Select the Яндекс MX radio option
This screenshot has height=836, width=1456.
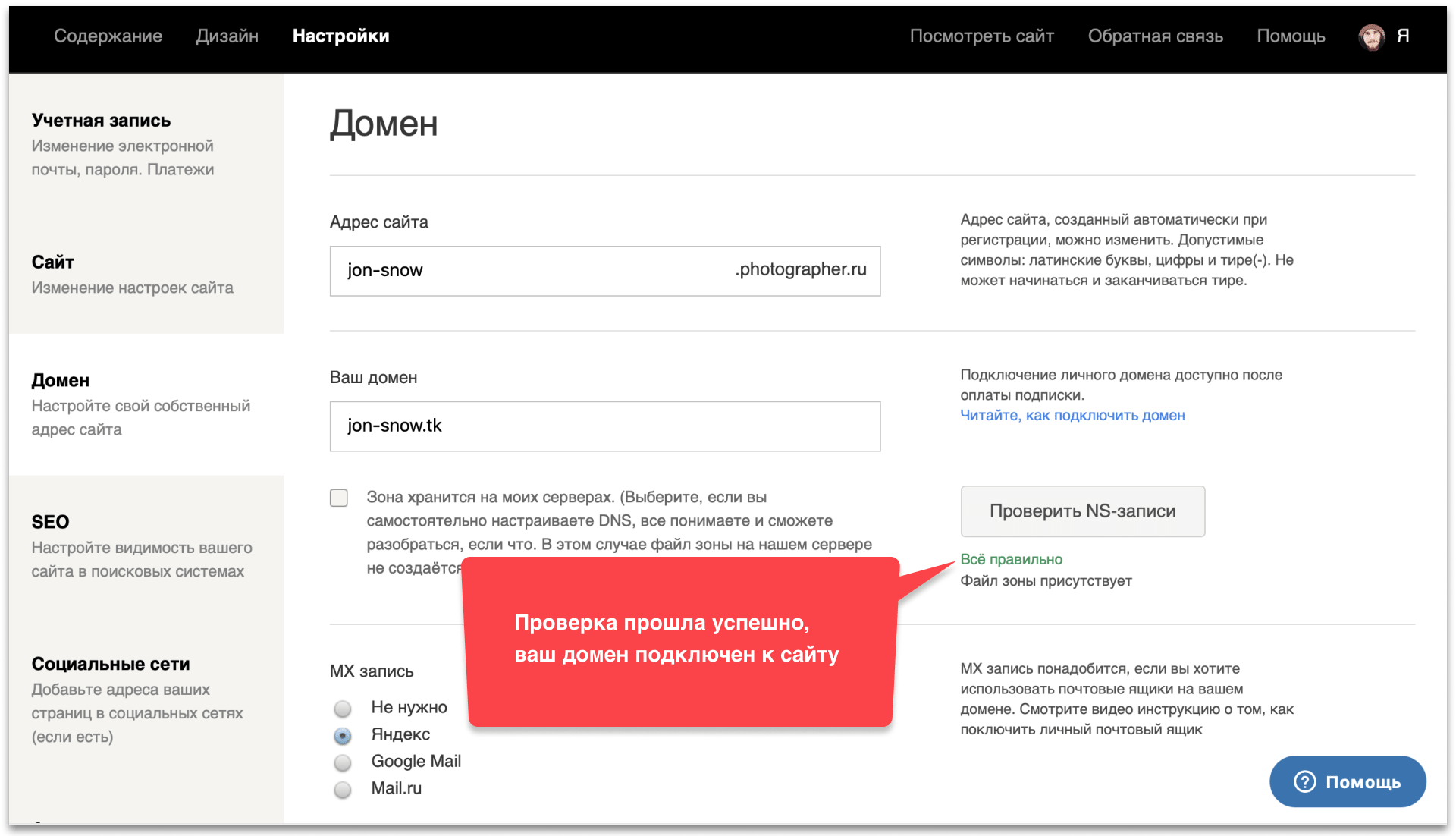(x=343, y=735)
